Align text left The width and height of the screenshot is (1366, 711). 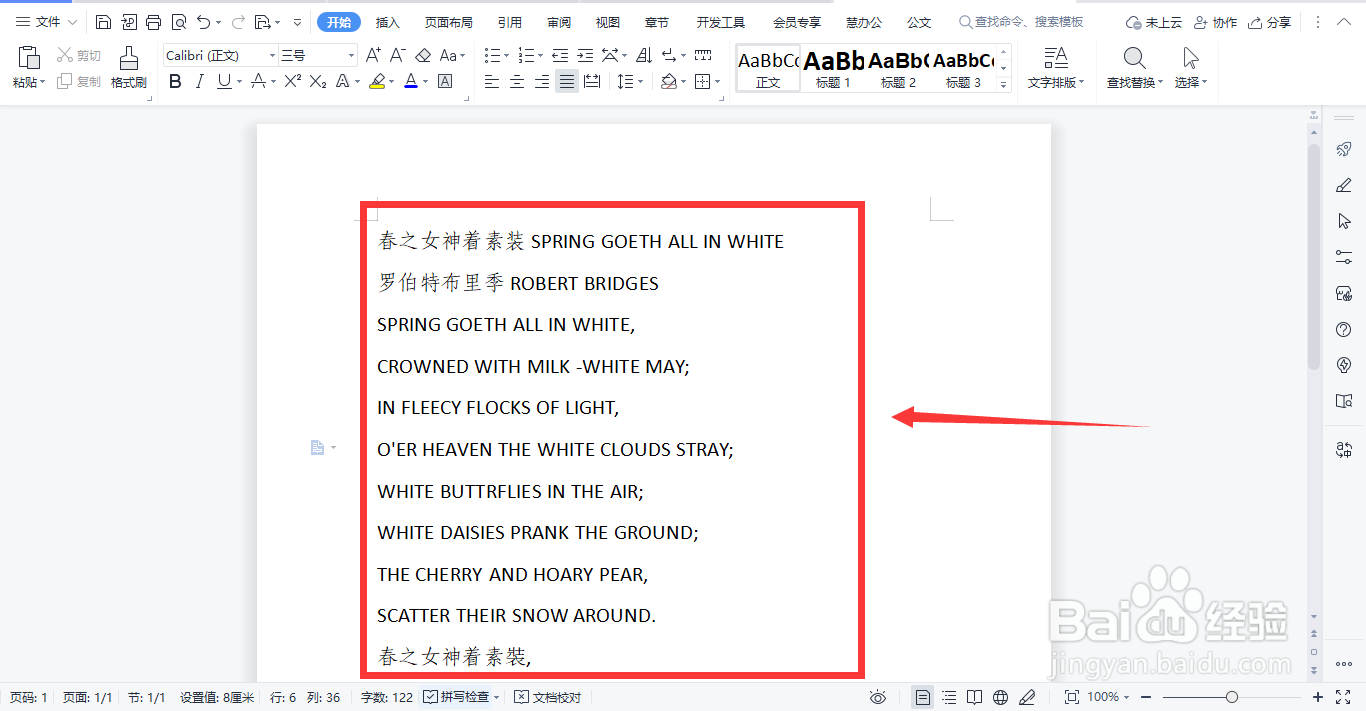point(492,81)
